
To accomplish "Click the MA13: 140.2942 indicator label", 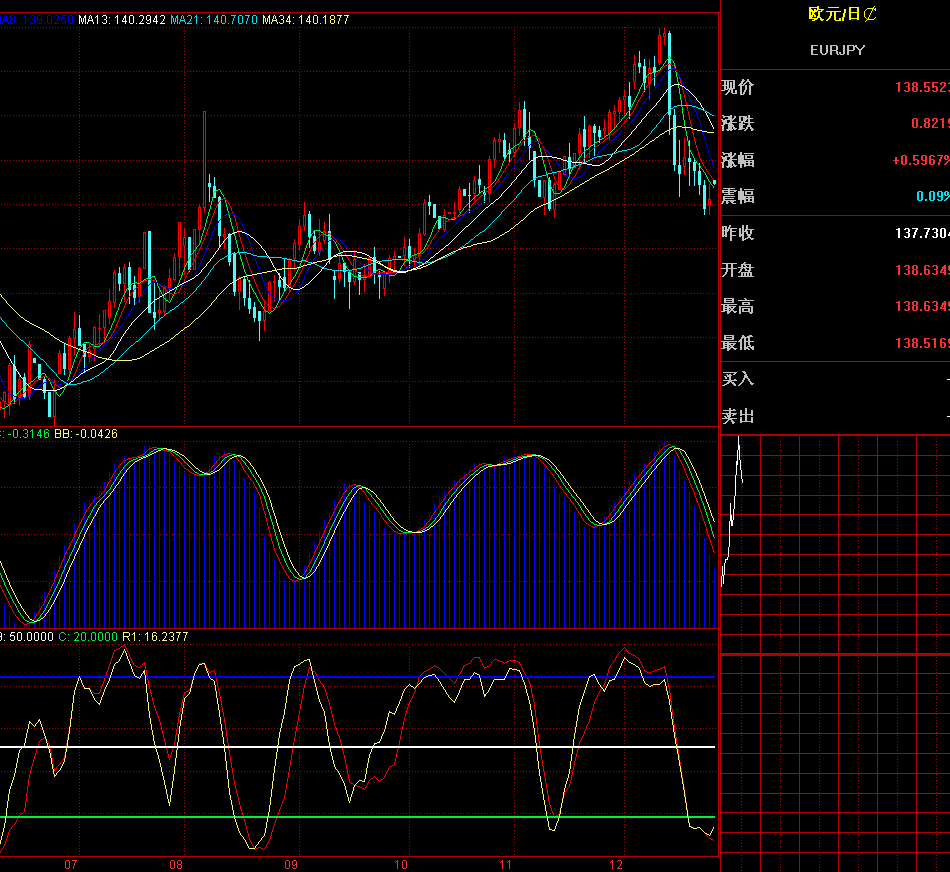I will (x=122, y=19).
